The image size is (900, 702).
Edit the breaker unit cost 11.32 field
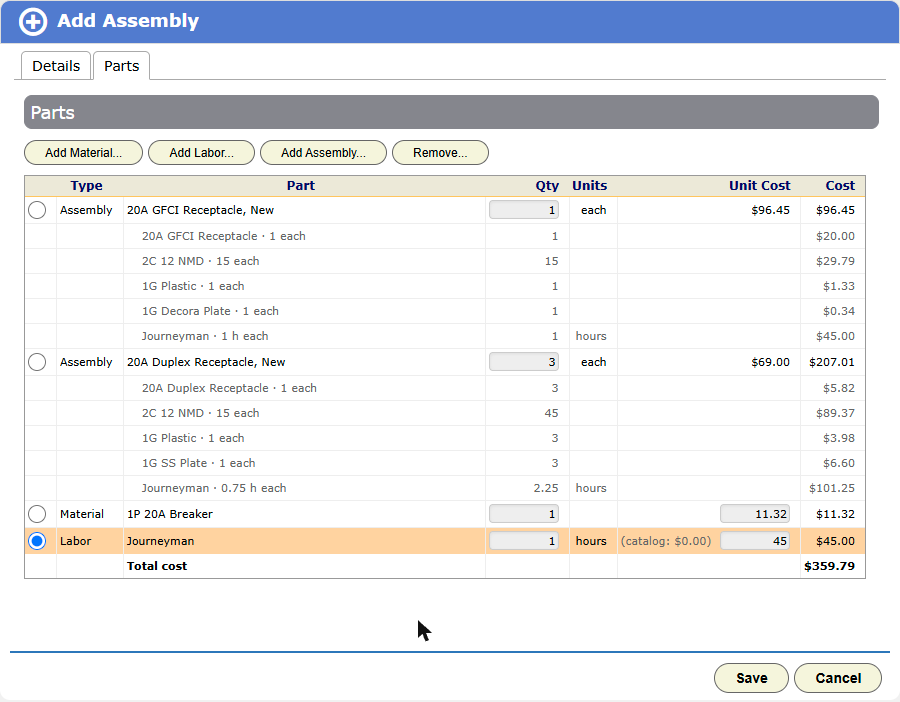coord(755,514)
